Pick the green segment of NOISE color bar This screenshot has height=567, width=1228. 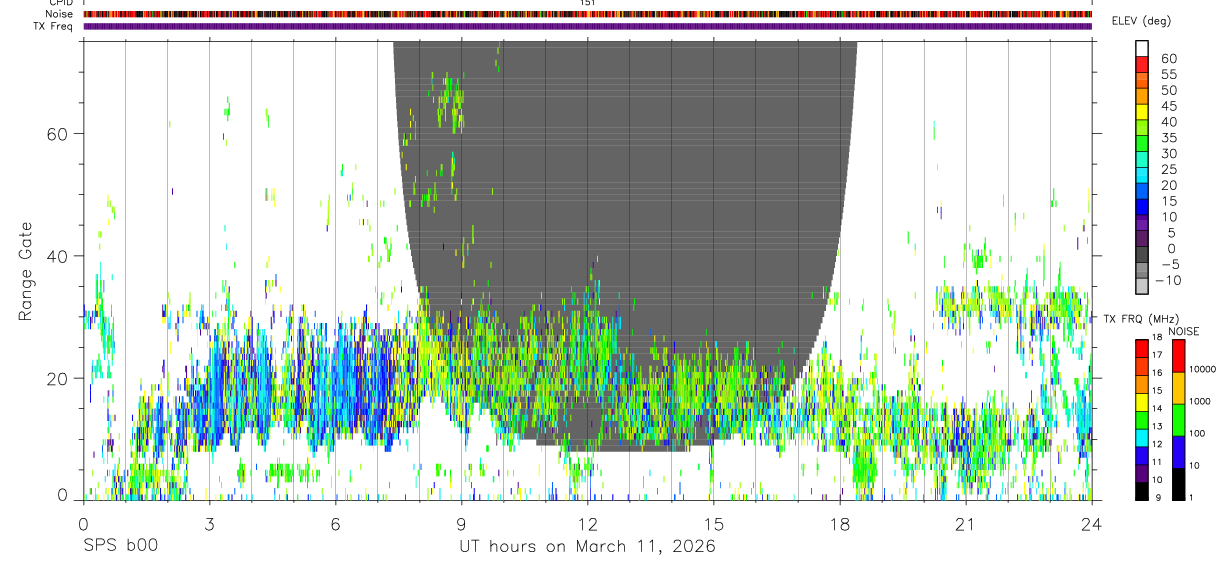(1177, 420)
